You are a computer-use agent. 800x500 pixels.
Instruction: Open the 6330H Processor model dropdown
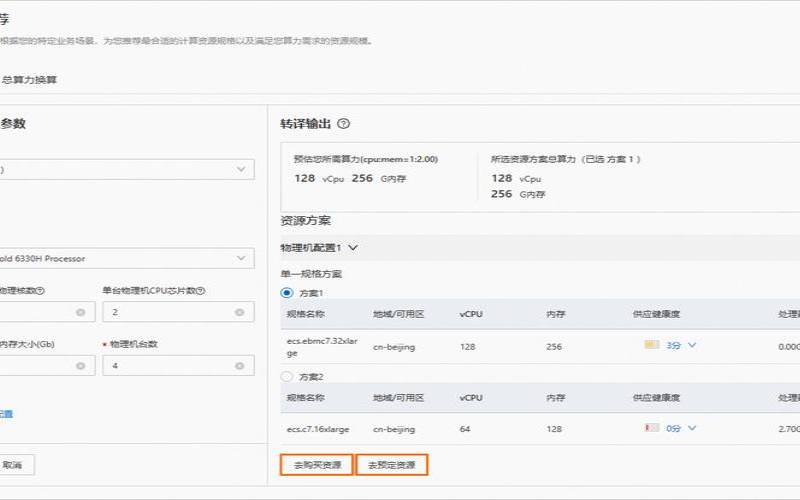point(240,259)
